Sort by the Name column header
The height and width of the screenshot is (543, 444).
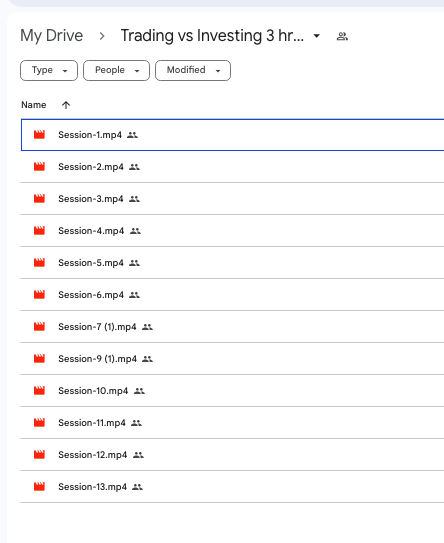(34, 105)
